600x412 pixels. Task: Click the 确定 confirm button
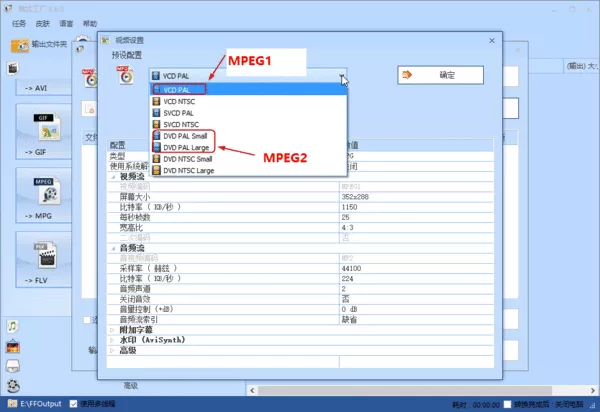pyautogui.click(x=440, y=75)
